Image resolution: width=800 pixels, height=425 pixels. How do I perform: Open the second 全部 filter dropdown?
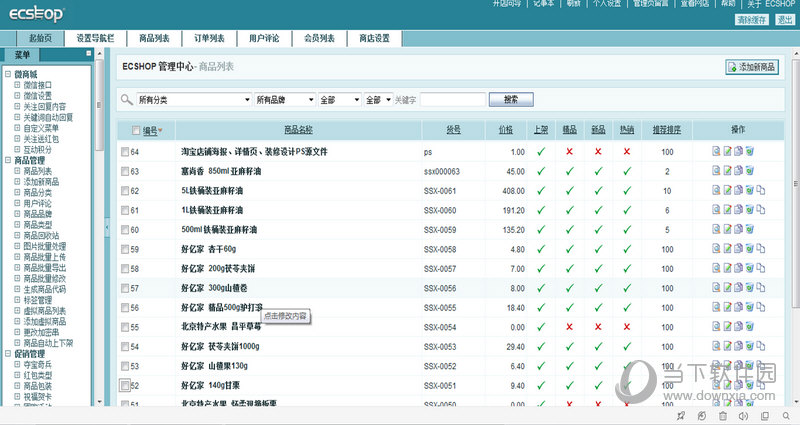tap(378, 99)
